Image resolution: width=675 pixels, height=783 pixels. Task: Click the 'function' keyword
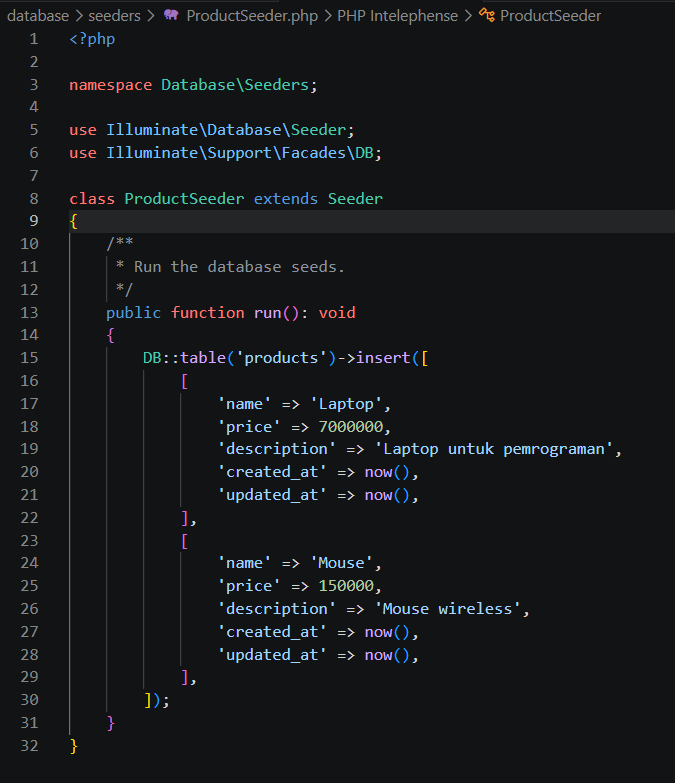(208, 313)
